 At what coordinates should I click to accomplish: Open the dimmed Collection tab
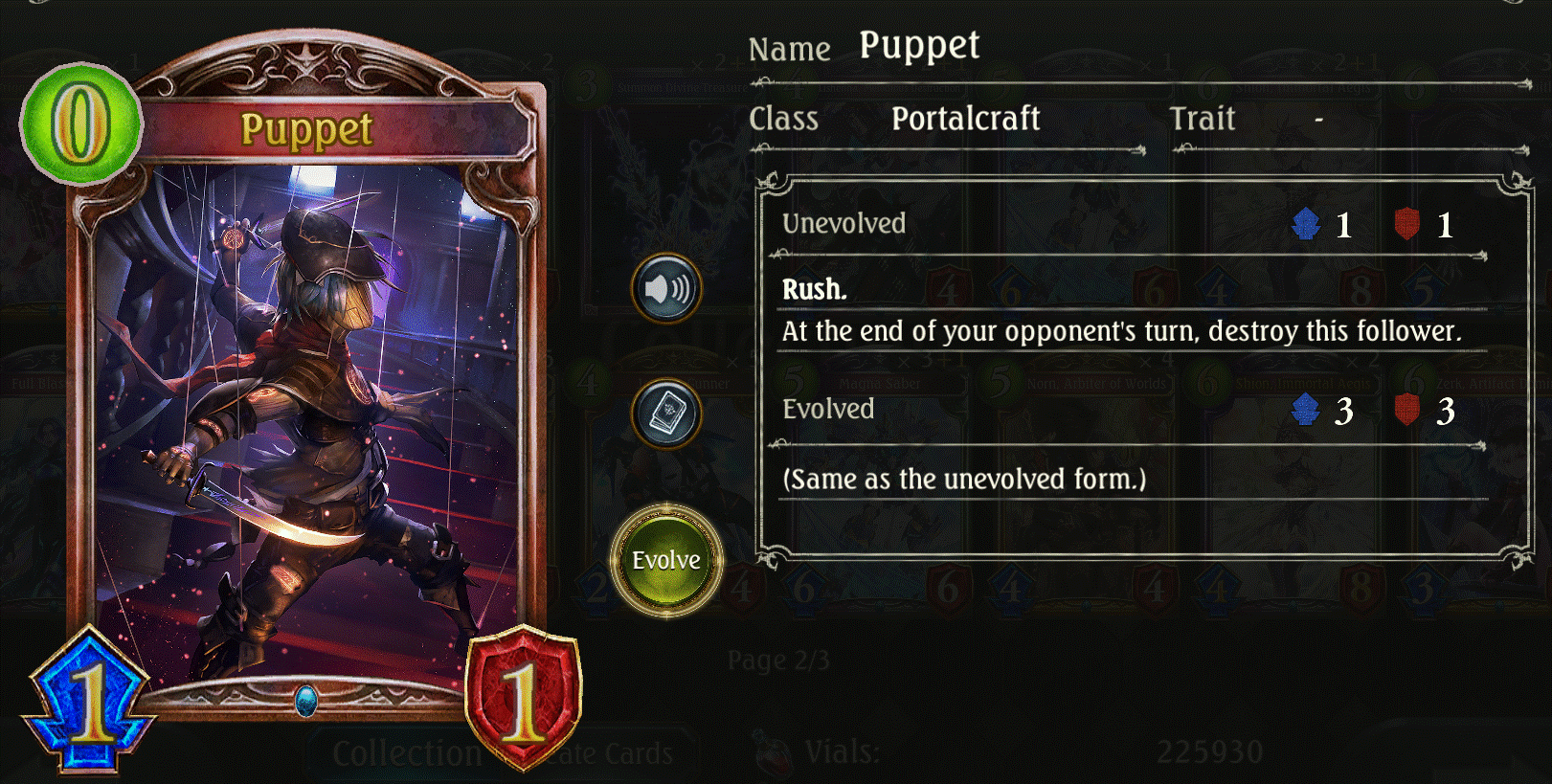point(407,754)
